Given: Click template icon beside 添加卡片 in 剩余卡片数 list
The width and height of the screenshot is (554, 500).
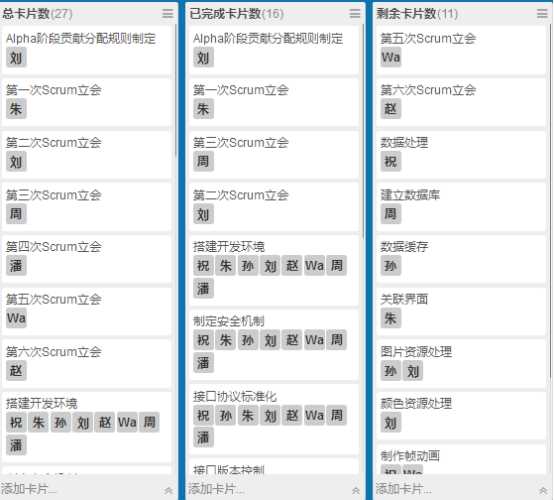Looking at the screenshot, I should tap(543, 490).
